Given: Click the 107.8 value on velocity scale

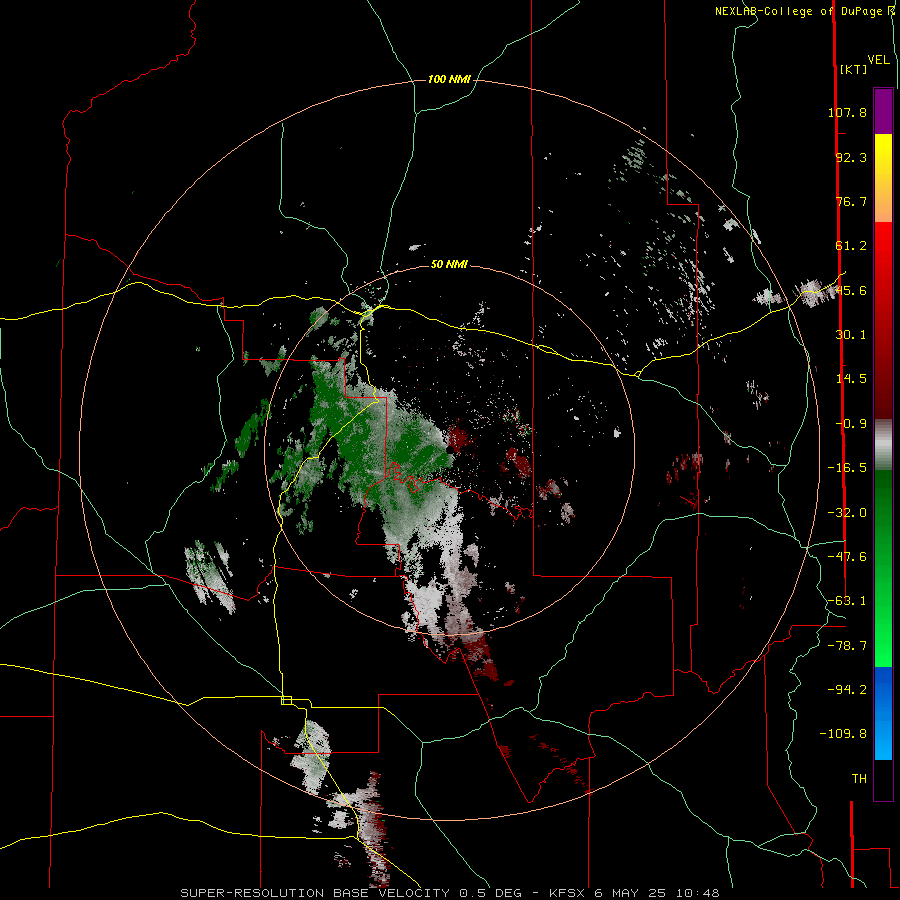Looking at the screenshot, I should click(847, 112).
